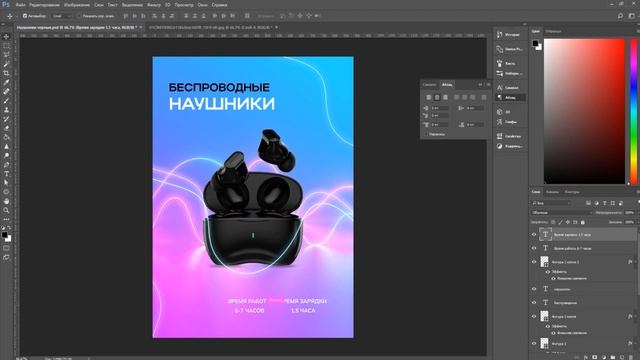Switch to the Символ tab in floating panel
The image size is (640, 360).
pyautogui.click(x=429, y=84)
